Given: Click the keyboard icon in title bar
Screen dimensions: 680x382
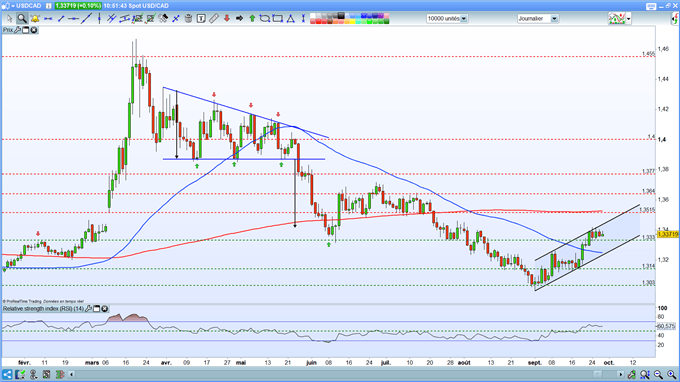Looking at the screenshot, I should [651, 6].
